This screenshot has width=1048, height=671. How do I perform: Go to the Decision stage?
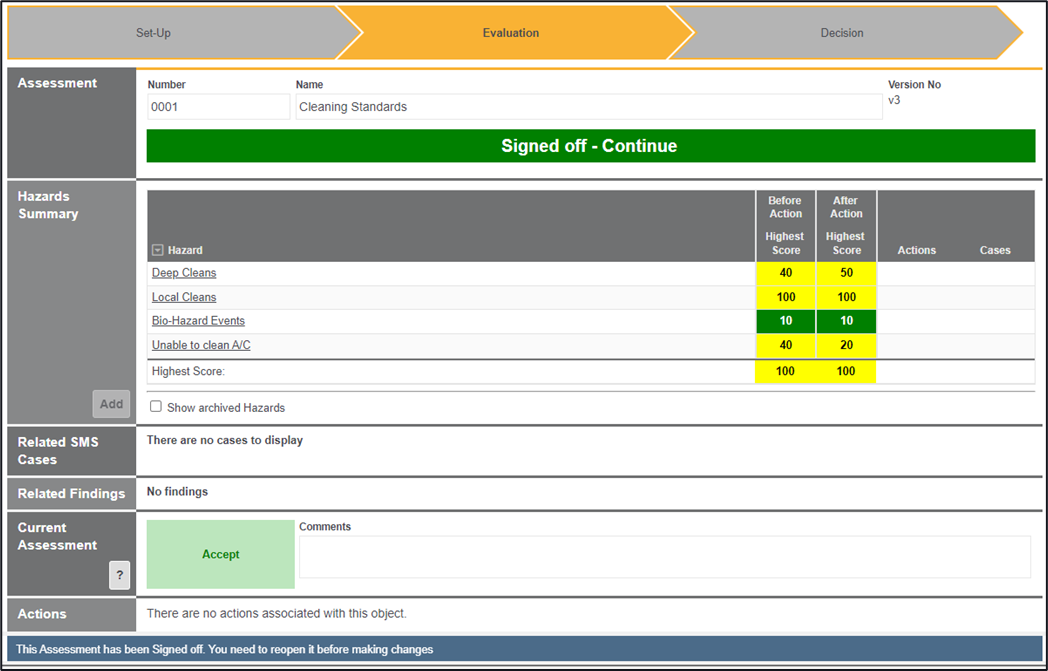tap(841, 33)
